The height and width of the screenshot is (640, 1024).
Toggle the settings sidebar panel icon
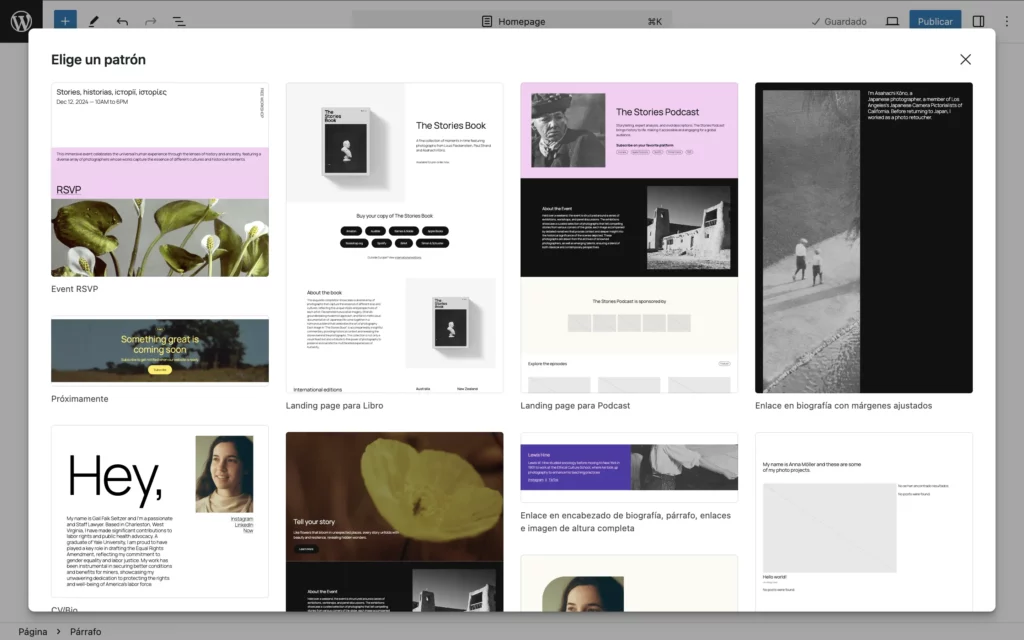pos(978,21)
